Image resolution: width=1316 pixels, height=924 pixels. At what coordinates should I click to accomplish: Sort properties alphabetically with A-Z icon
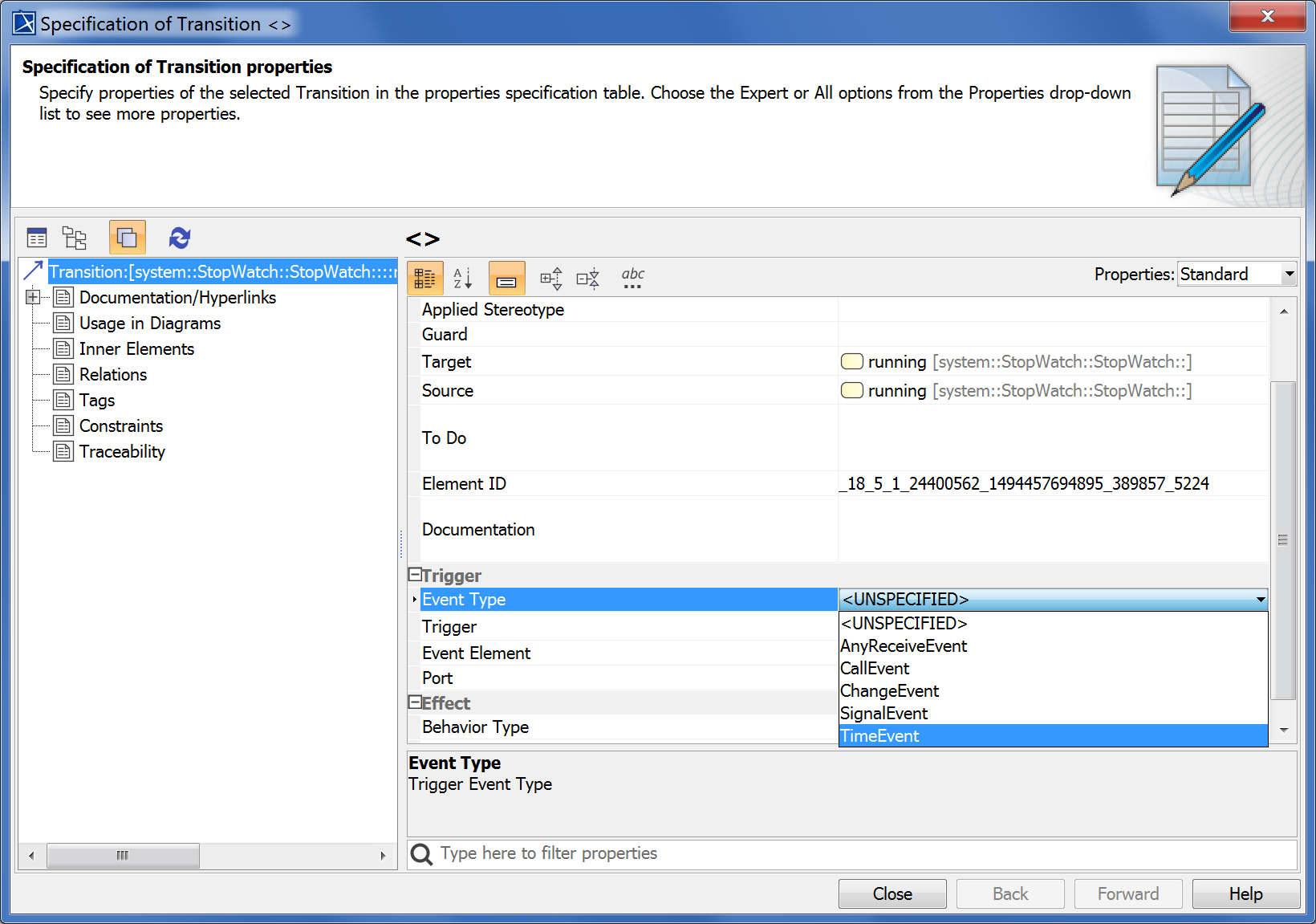[463, 279]
